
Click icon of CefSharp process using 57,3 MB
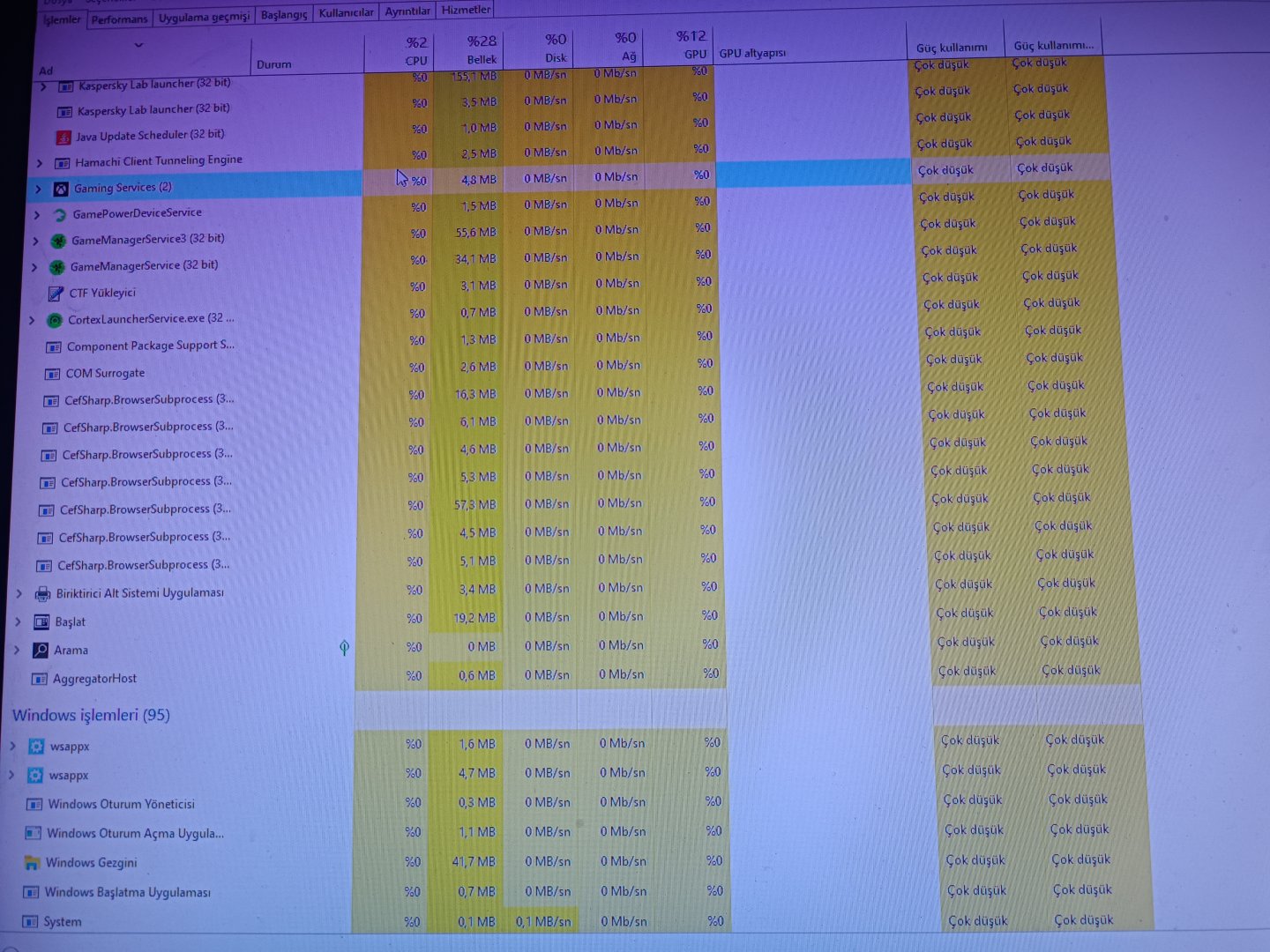pos(46,511)
